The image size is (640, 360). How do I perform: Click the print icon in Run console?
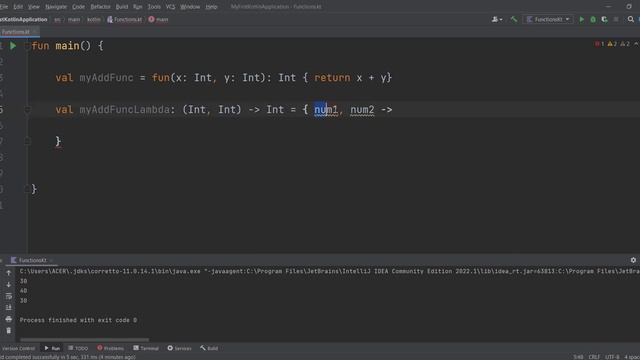9,319
